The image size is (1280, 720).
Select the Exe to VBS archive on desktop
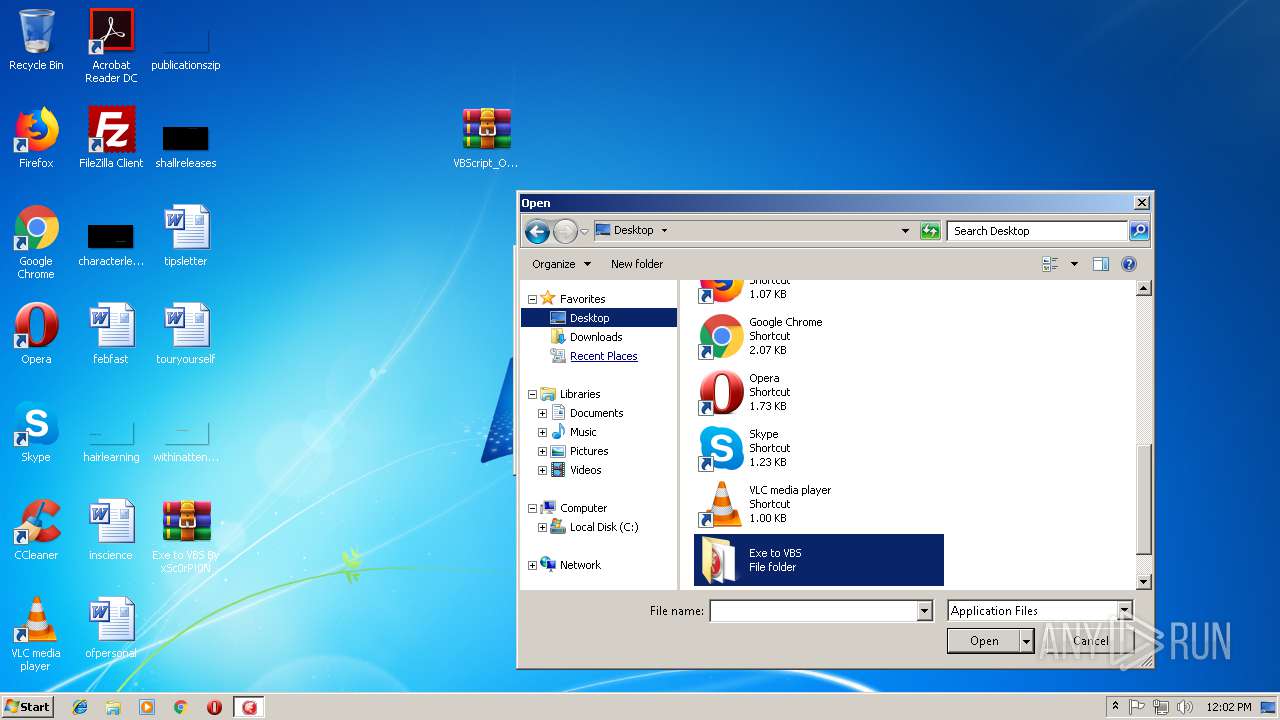[x=186, y=536]
